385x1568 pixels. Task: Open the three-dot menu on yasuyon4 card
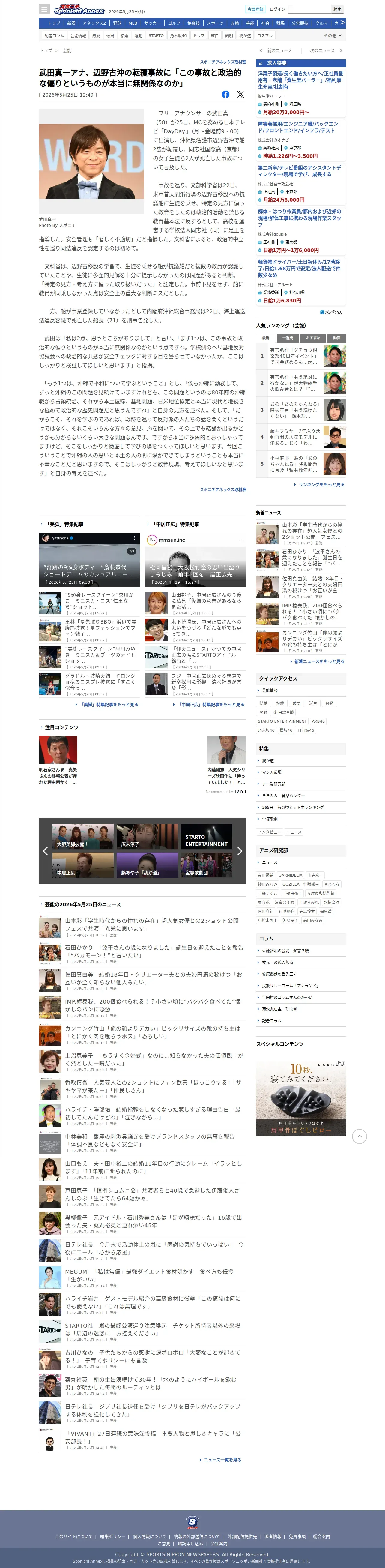coord(134,538)
